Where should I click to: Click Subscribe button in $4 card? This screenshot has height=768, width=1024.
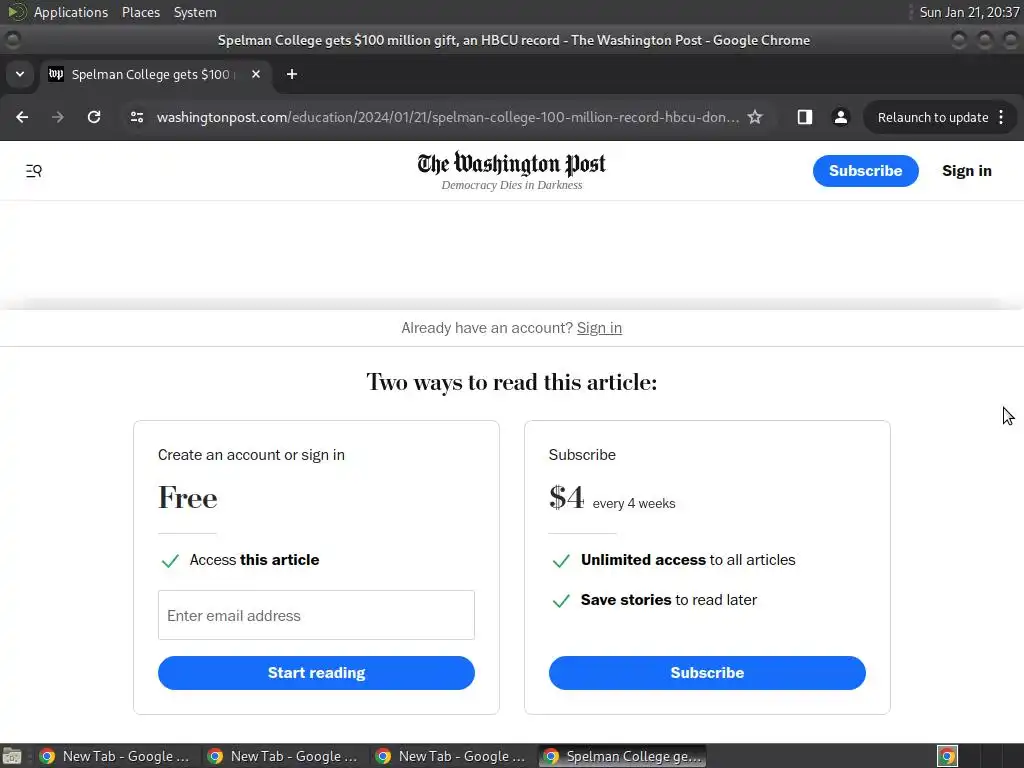tap(707, 673)
